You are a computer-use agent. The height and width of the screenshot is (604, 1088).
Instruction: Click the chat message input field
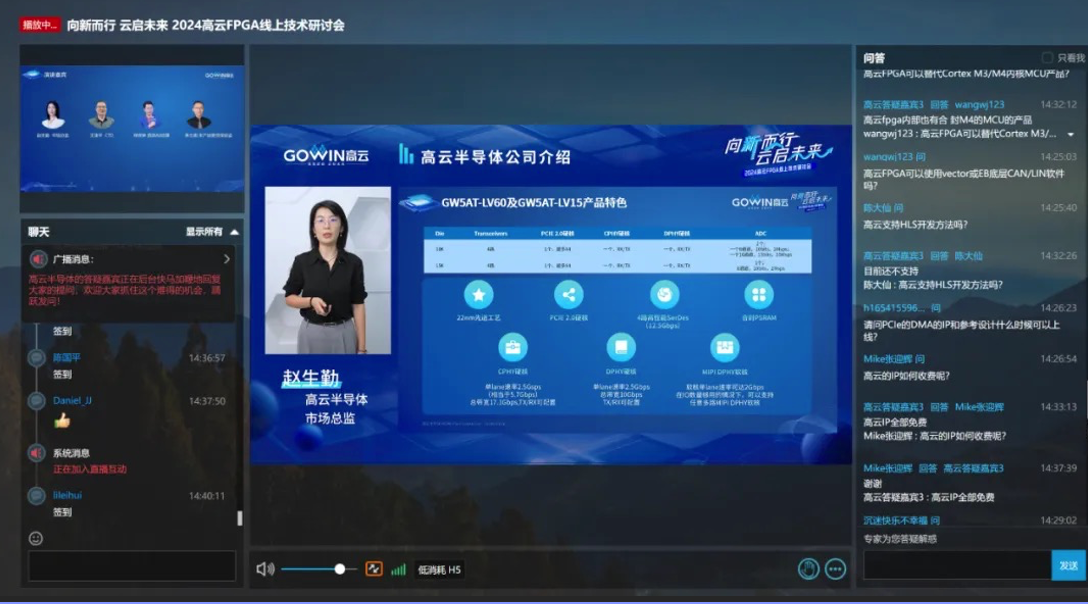[132, 566]
